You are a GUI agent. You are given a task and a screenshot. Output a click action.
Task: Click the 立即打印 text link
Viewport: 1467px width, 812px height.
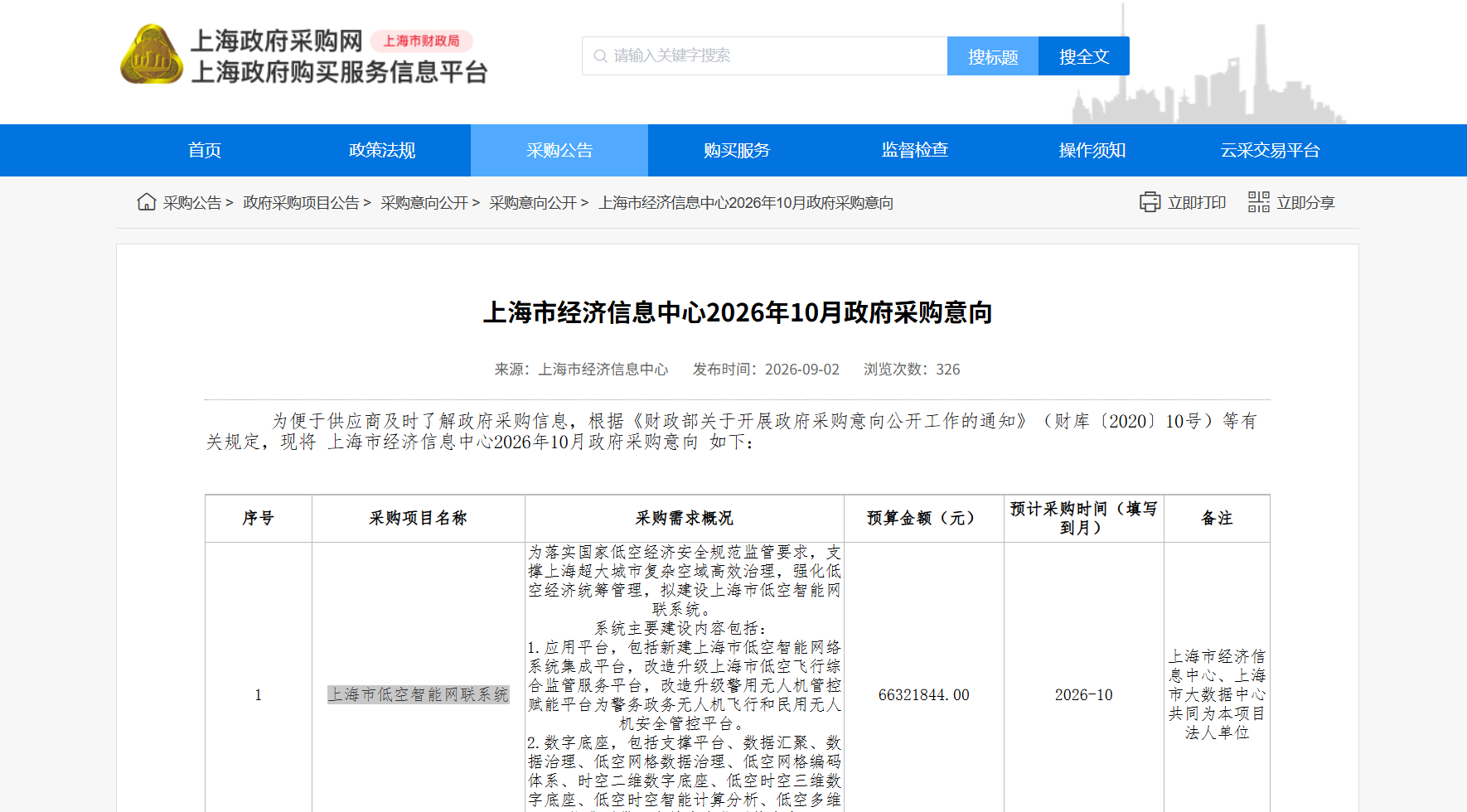tap(1197, 203)
